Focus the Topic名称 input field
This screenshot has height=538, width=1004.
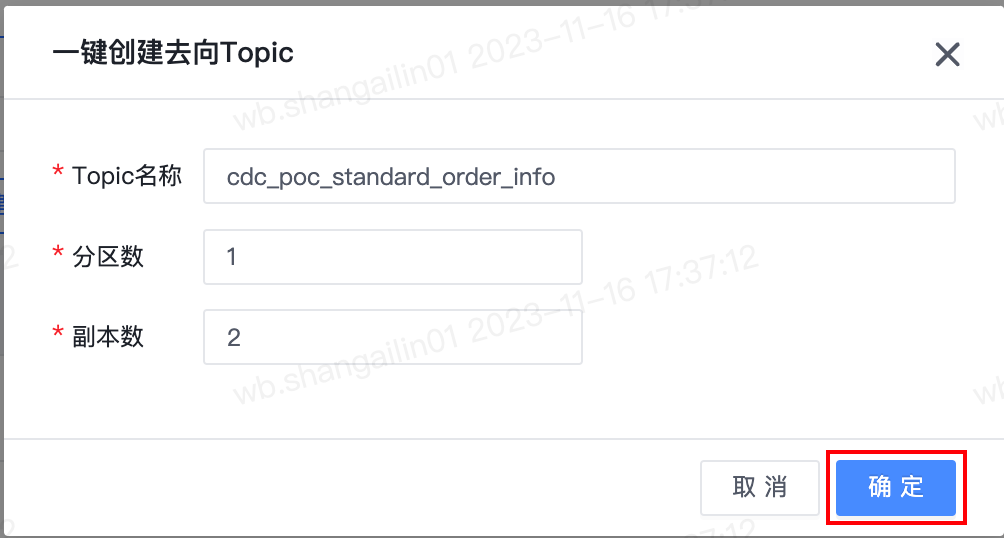tap(579, 176)
